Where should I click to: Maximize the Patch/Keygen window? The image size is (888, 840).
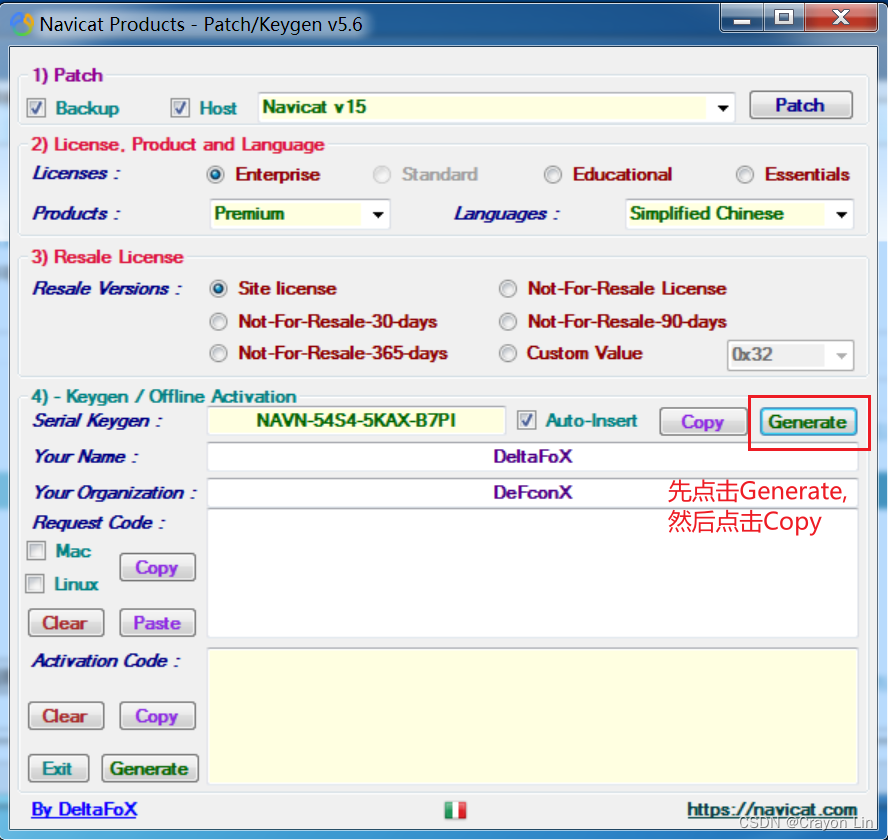[784, 18]
